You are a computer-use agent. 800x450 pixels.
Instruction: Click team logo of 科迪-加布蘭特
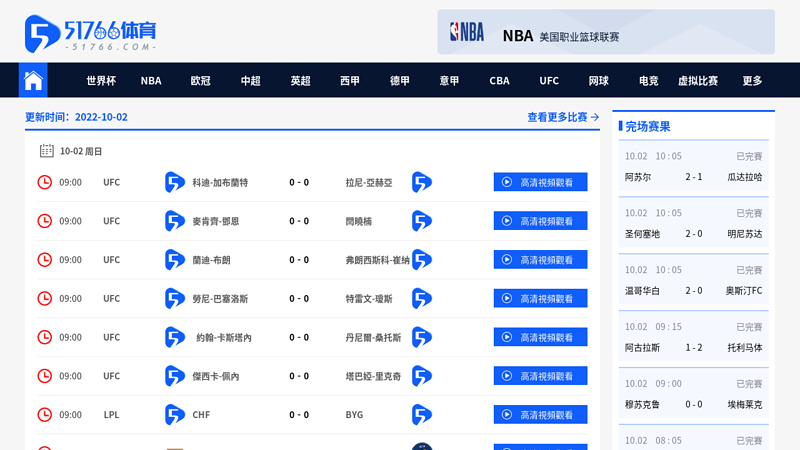[x=174, y=182]
